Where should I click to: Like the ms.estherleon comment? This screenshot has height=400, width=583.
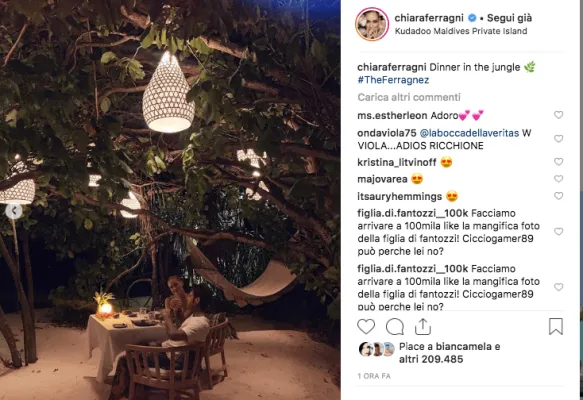coord(558,115)
